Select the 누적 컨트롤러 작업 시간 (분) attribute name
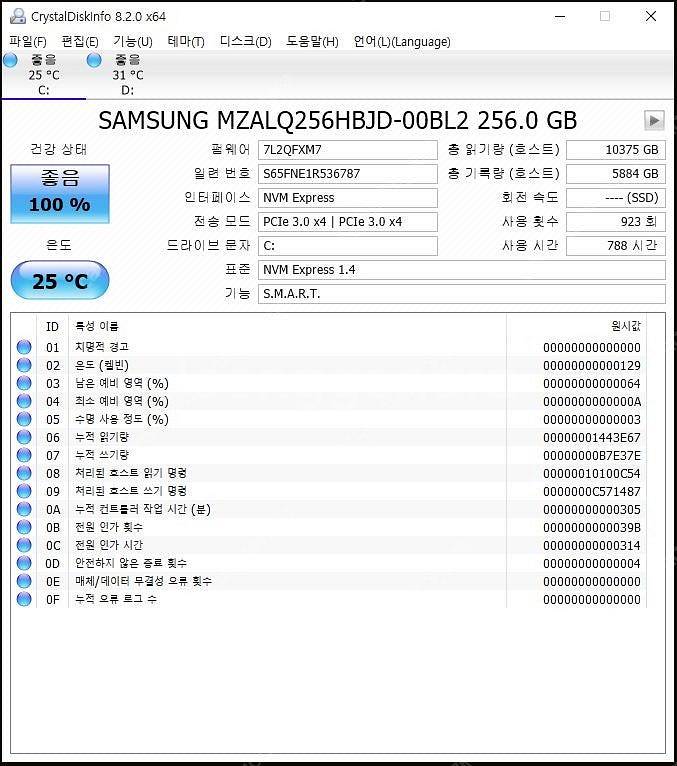 click(x=143, y=509)
